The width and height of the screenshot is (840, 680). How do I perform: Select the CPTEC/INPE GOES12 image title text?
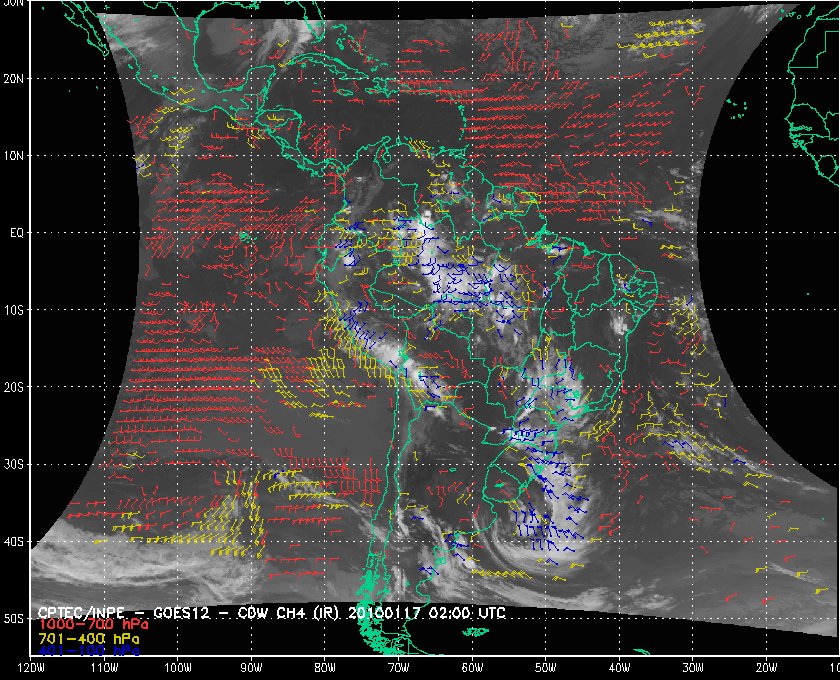[271, 612]
